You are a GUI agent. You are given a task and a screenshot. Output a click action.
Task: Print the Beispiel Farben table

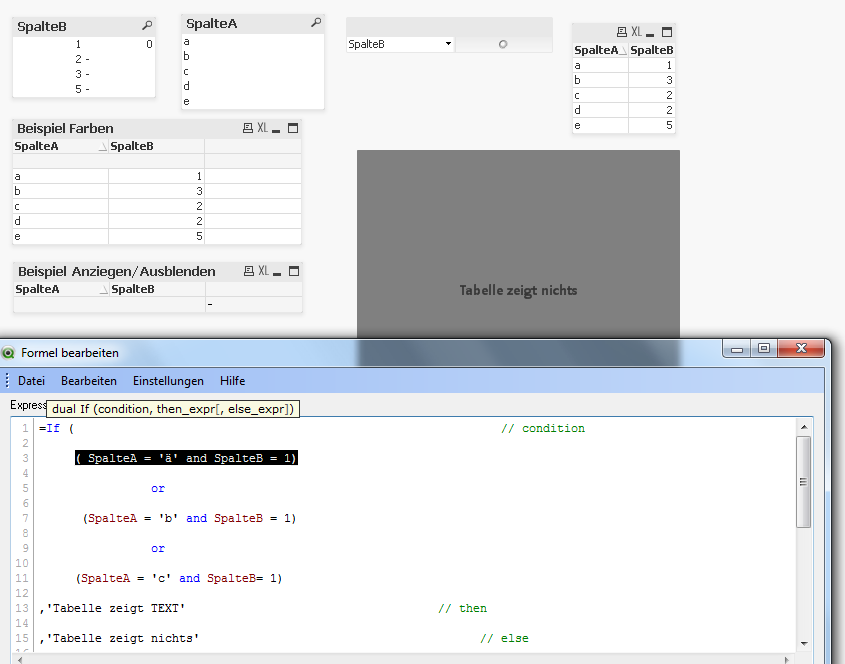click(248, 128)
